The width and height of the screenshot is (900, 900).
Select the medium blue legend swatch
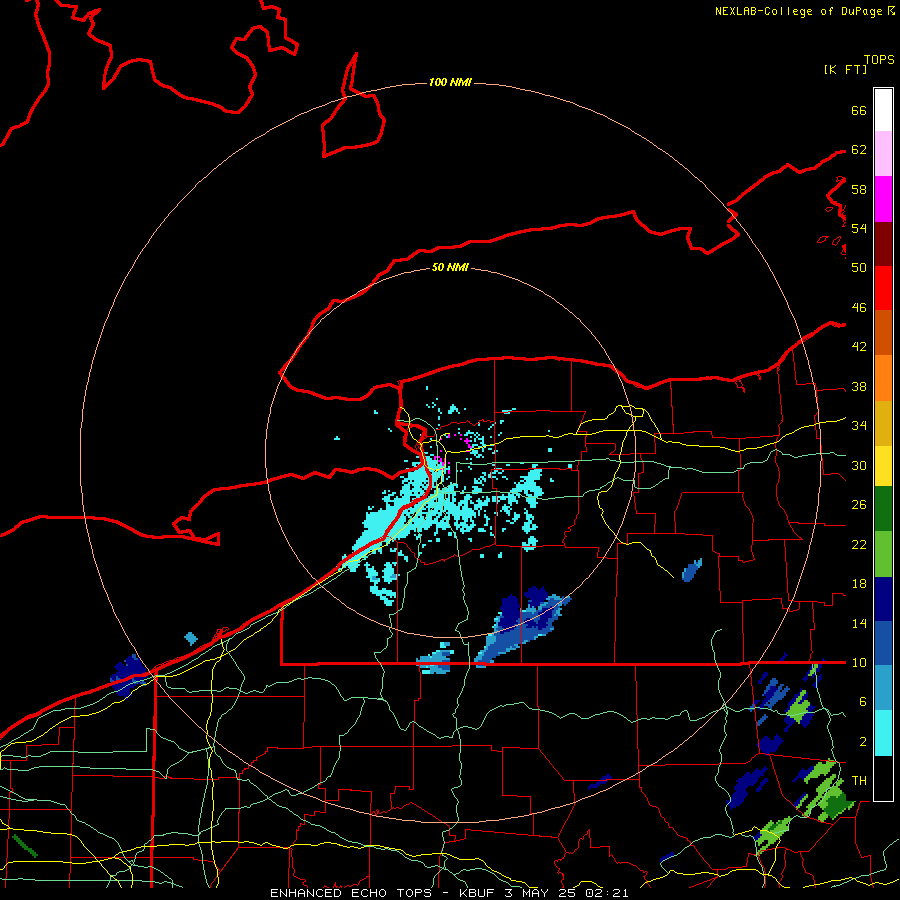pyautogui.click(x=883, y=643)
